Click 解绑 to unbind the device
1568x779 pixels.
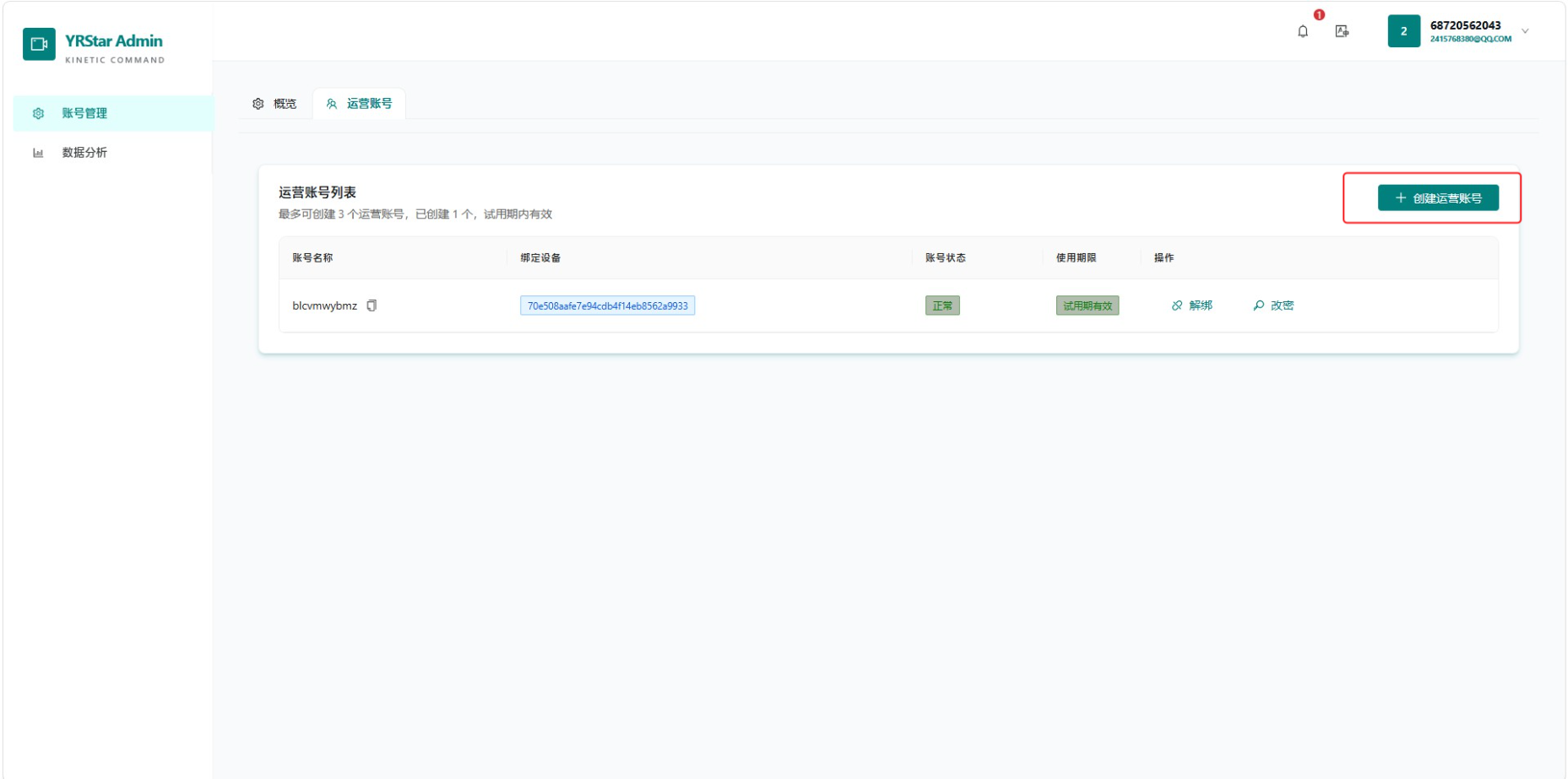point(1191,306)
